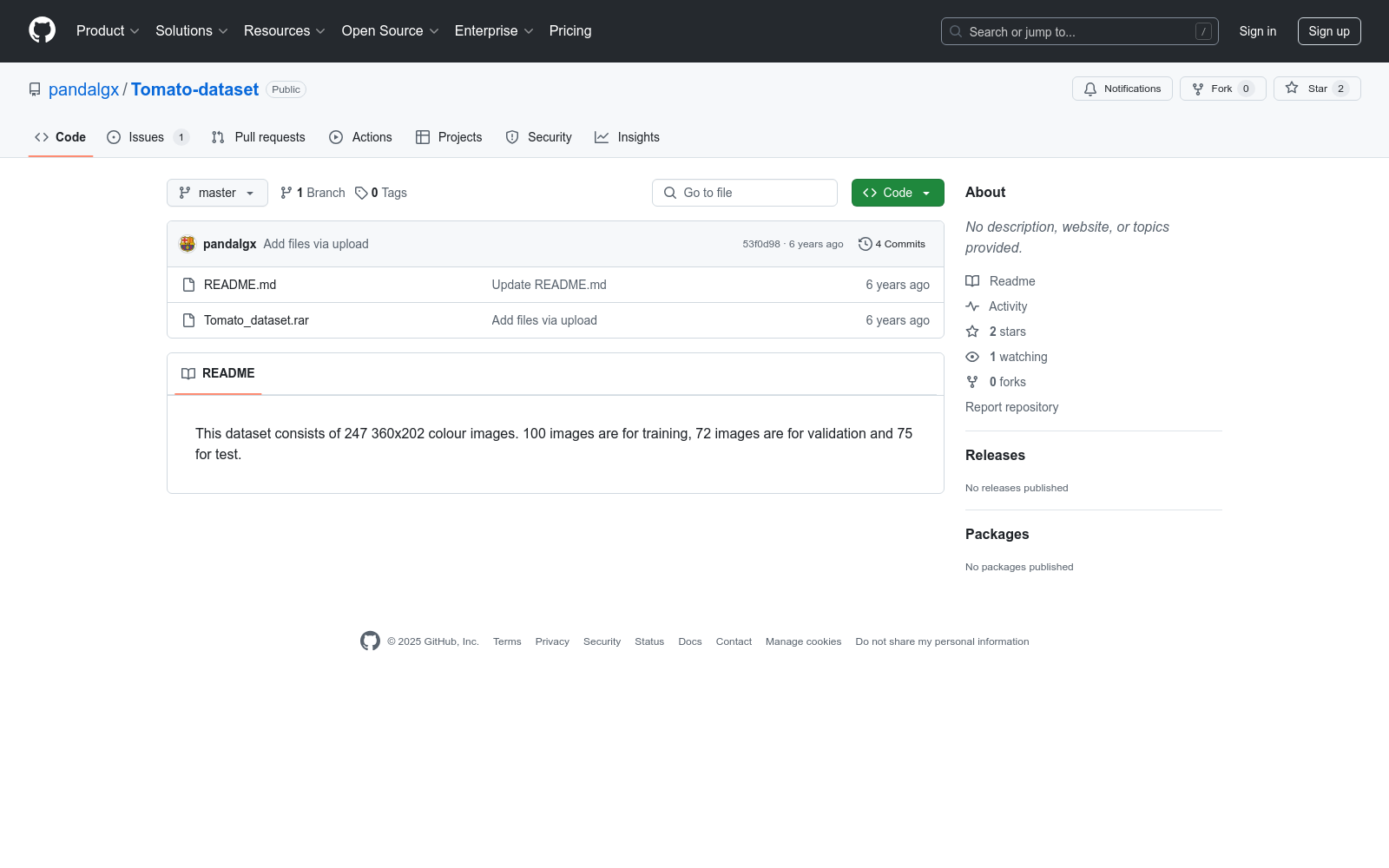The width and height of the screenshot is (1389, 868).
Task: Open the Enterprise dropdown
Action: pyautogui.click(x=494, y=31)
